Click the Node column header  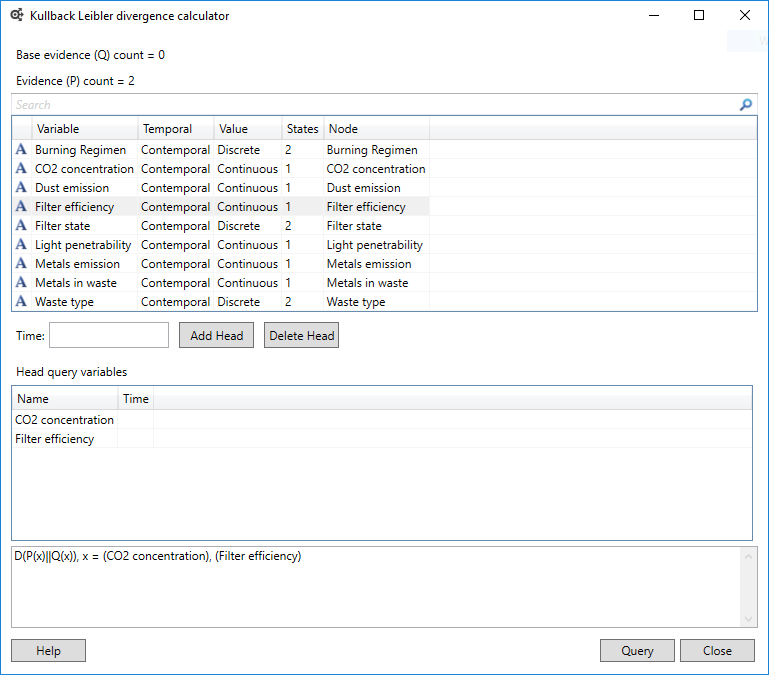[x=376, y=129]
